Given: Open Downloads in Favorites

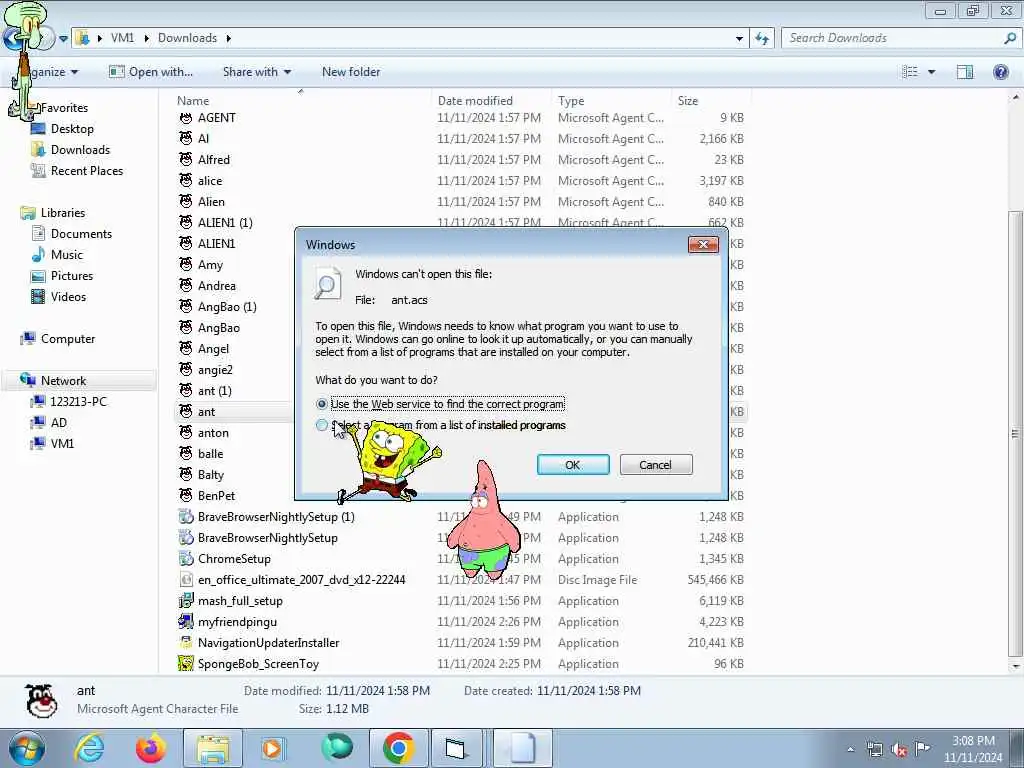Looking at the screenshot, I should click(x=80, y=150).
